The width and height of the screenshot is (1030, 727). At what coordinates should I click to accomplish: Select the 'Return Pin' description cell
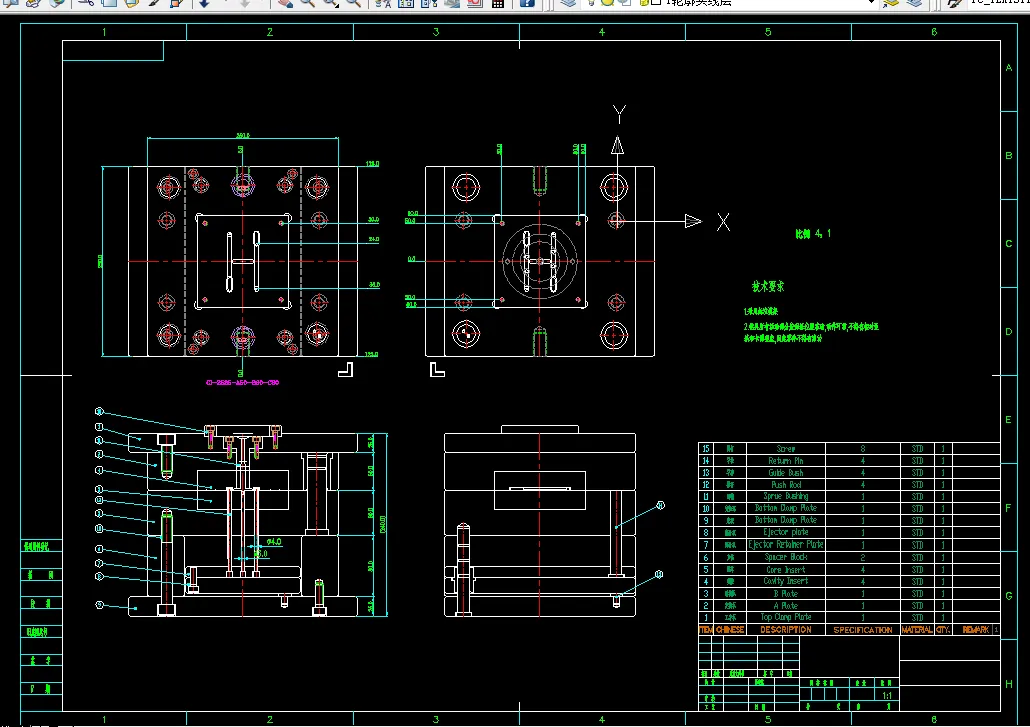coord(786,461)
